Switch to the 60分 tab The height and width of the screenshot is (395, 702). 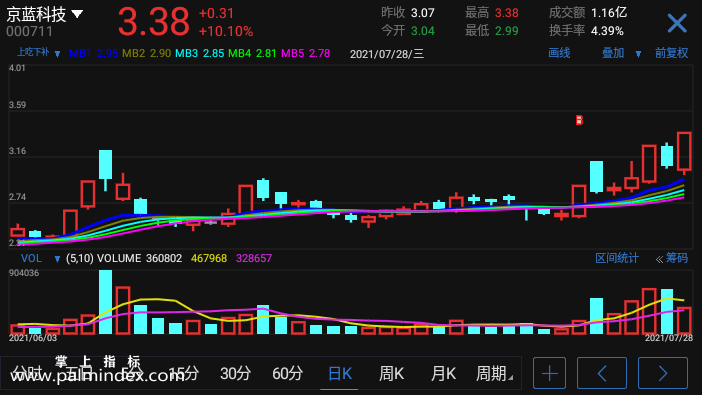coord(287,373)
